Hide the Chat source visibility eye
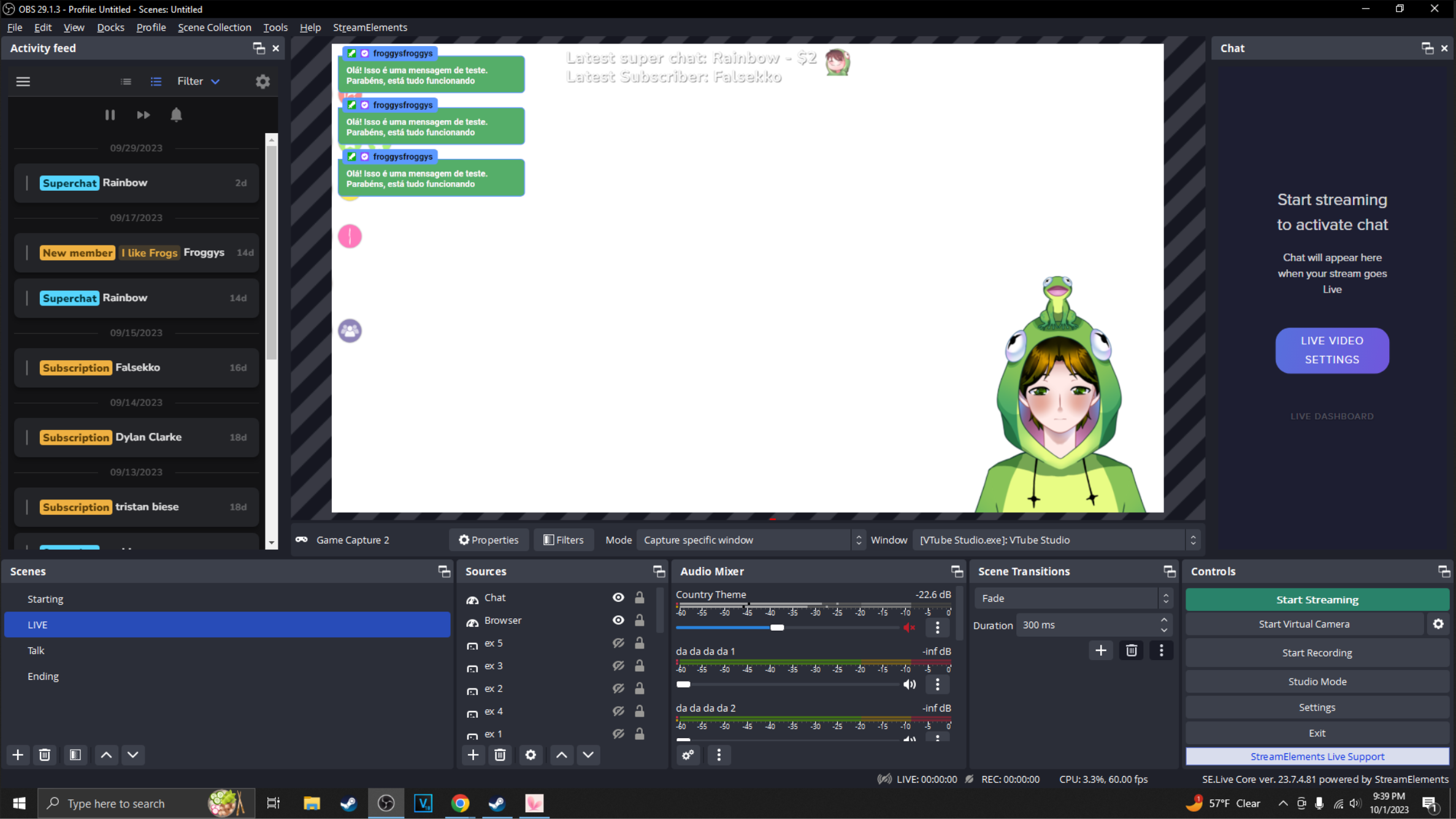The image size is (1456, 819). click(x=618, y=598)
